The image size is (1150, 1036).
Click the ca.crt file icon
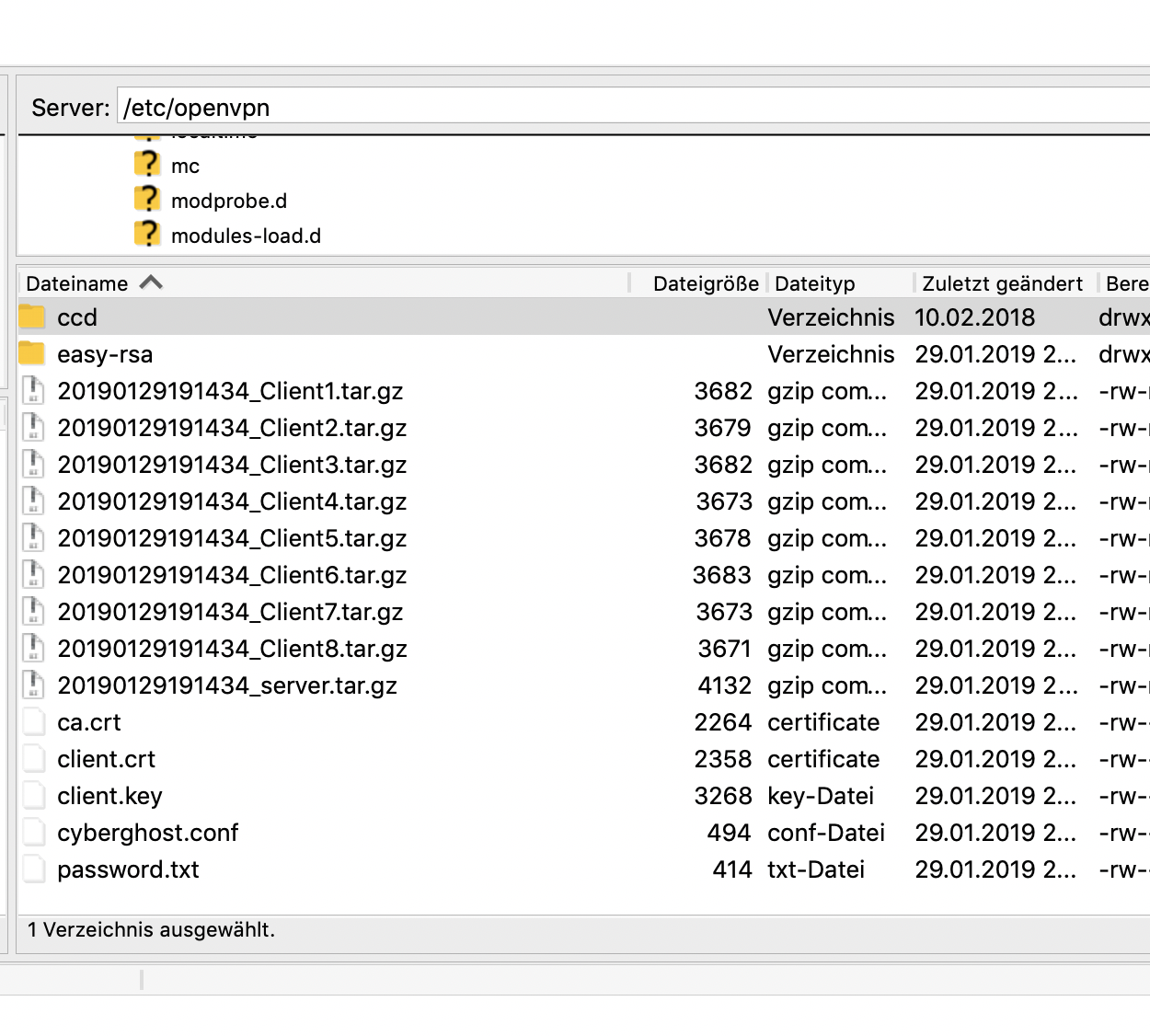(x=33, y=722)
